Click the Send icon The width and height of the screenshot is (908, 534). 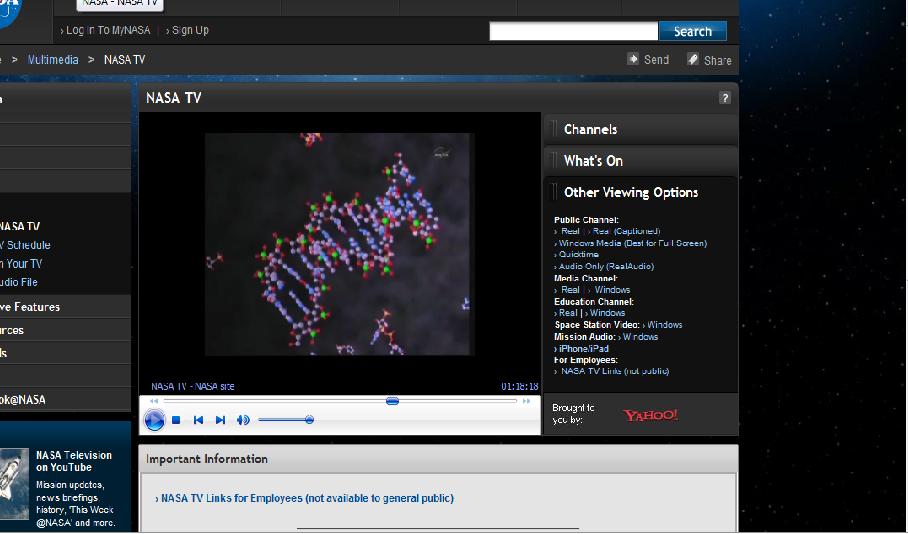coord(633,58)
